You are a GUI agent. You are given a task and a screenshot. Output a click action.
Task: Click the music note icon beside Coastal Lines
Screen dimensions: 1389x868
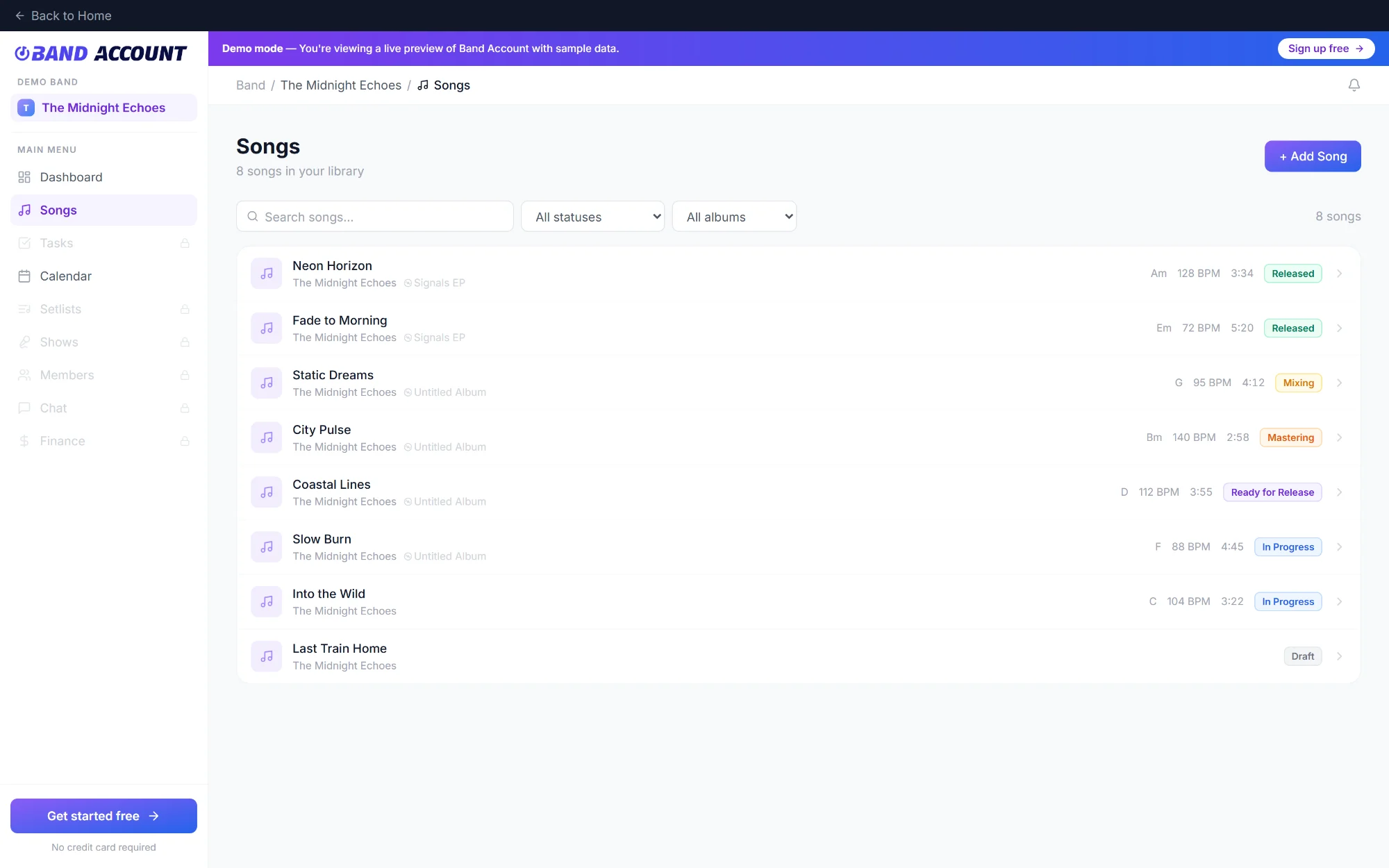(267, 492)
